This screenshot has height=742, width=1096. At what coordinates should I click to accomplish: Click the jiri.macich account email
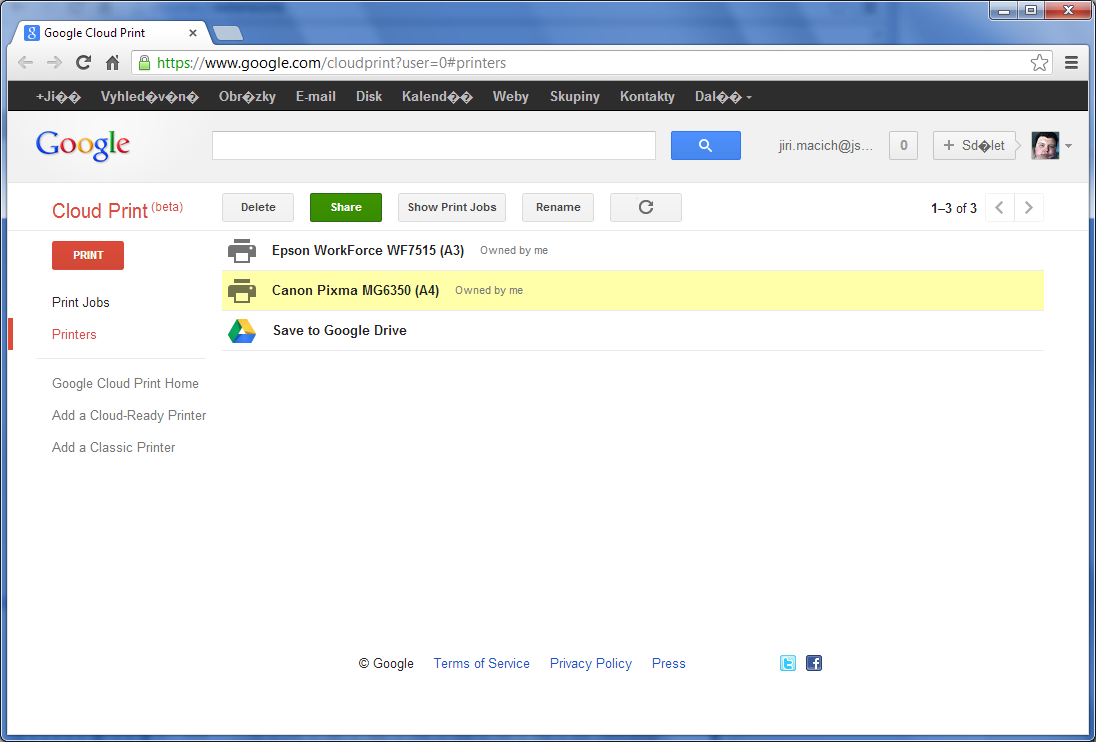point(826,146)
